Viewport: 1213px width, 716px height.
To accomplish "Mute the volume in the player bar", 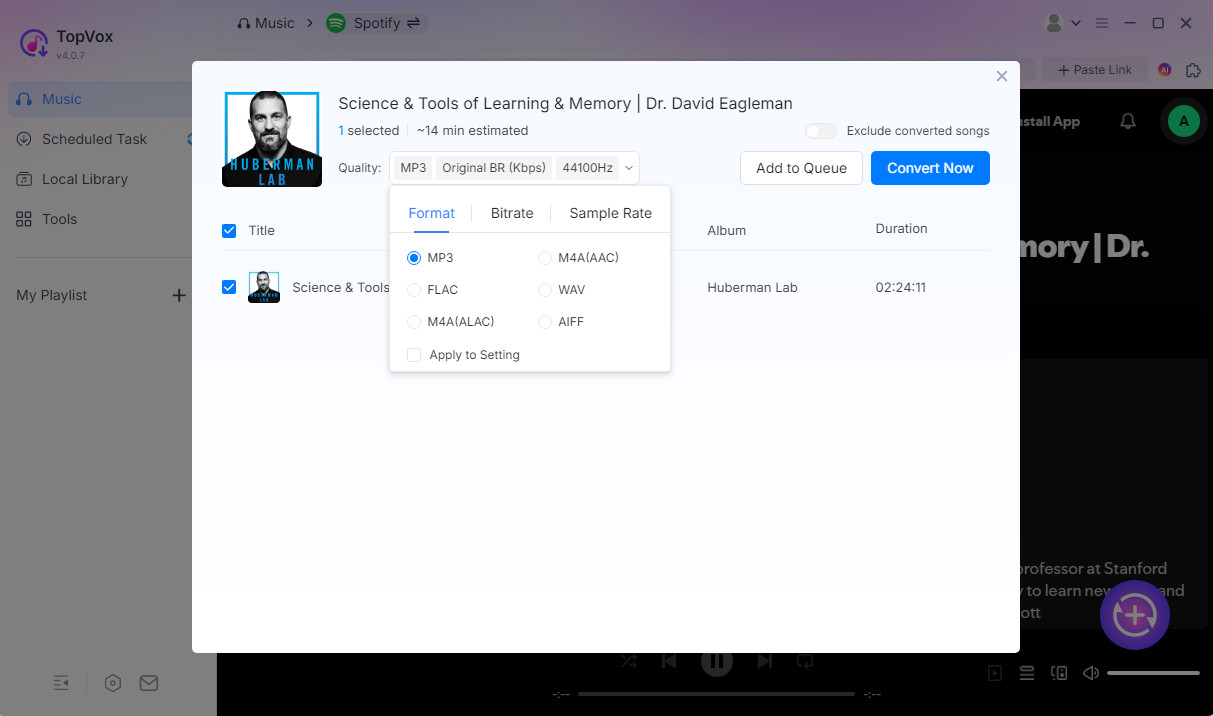I will pyautogui.click(x=1090, y=673).
